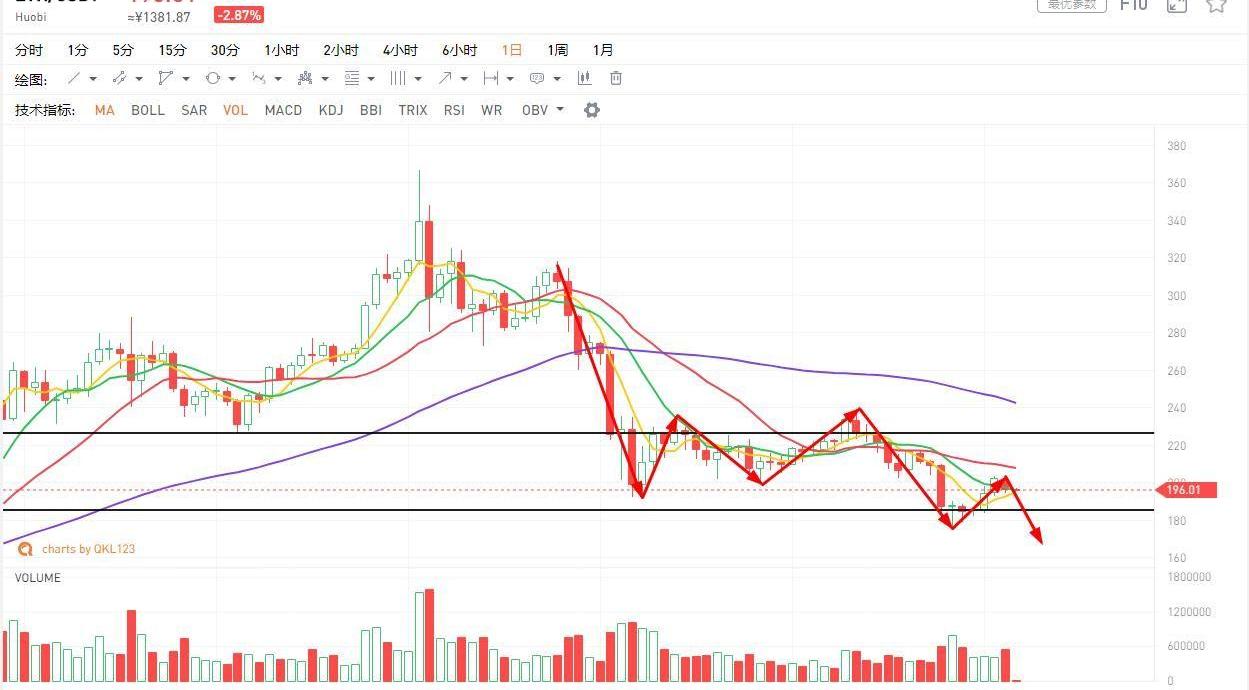Open the OBV indicator dropdown

coord(543,110)
